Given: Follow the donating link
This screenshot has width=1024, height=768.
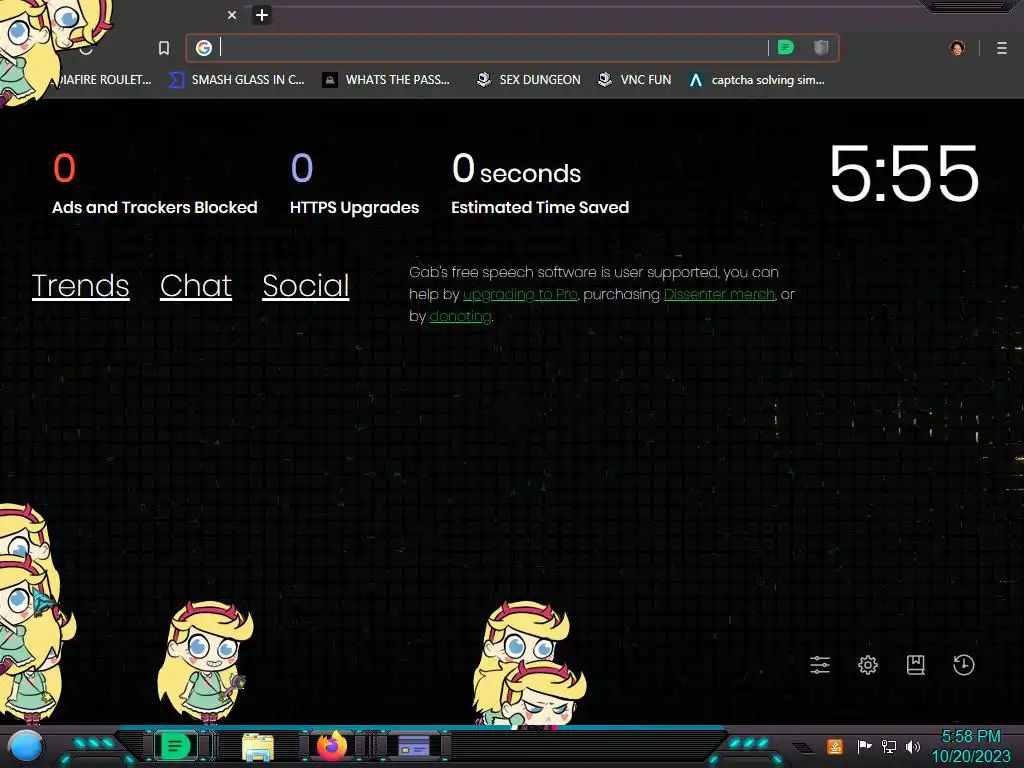Looking at the screenshot, I should pyautogui.click(x=460, y=317).
